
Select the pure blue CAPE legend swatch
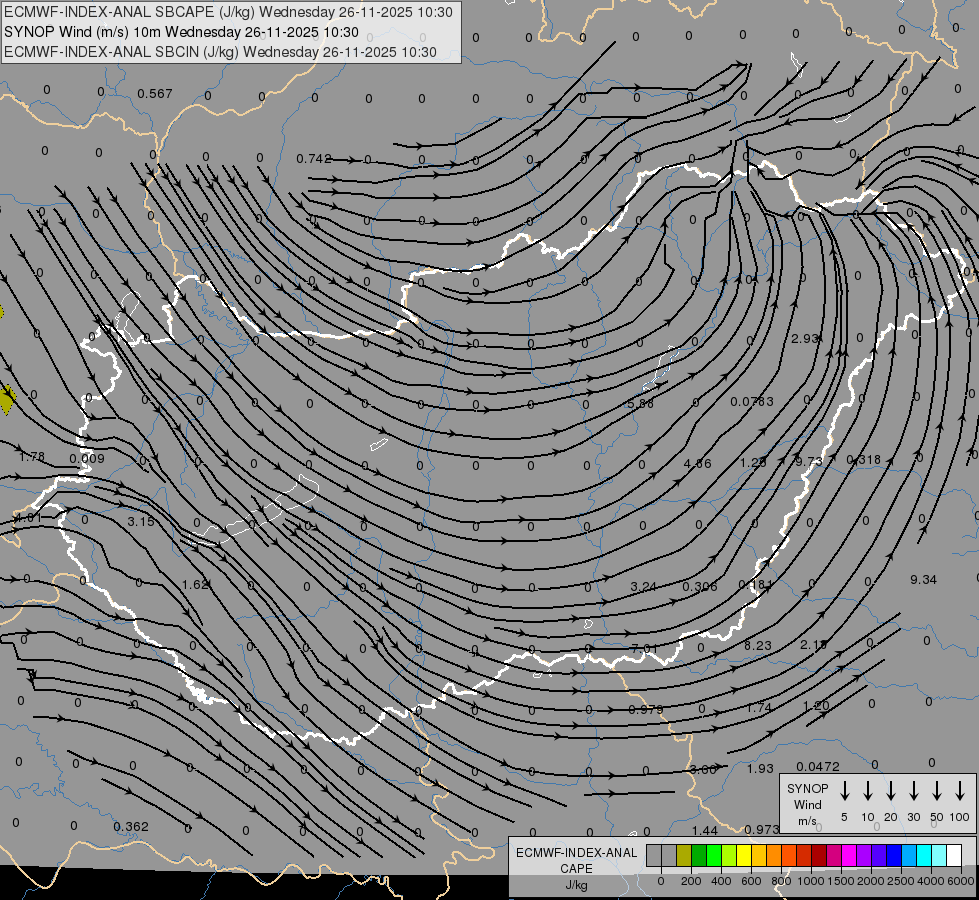point(893,856)
